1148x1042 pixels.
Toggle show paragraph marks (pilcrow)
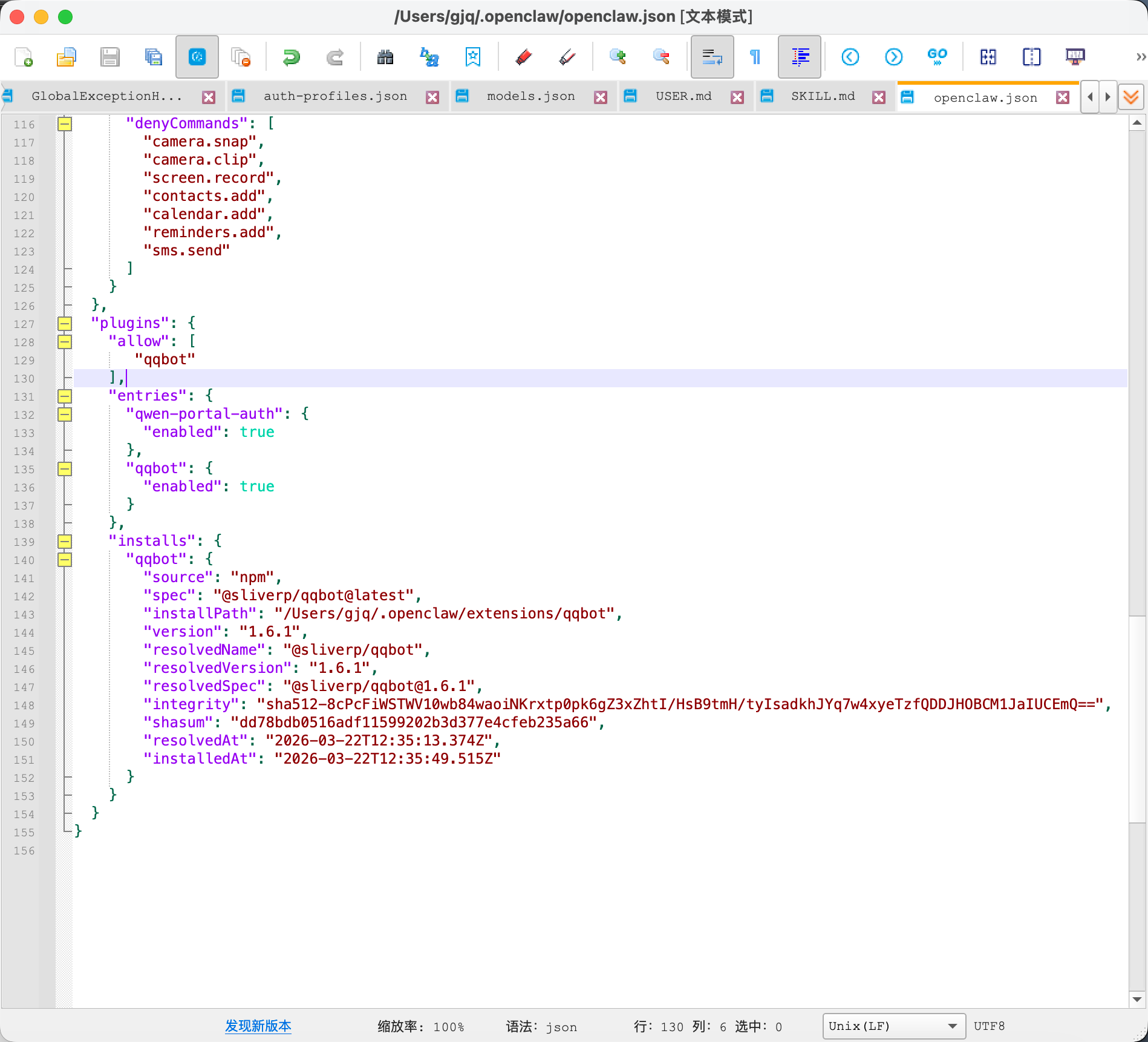[755, 57]
